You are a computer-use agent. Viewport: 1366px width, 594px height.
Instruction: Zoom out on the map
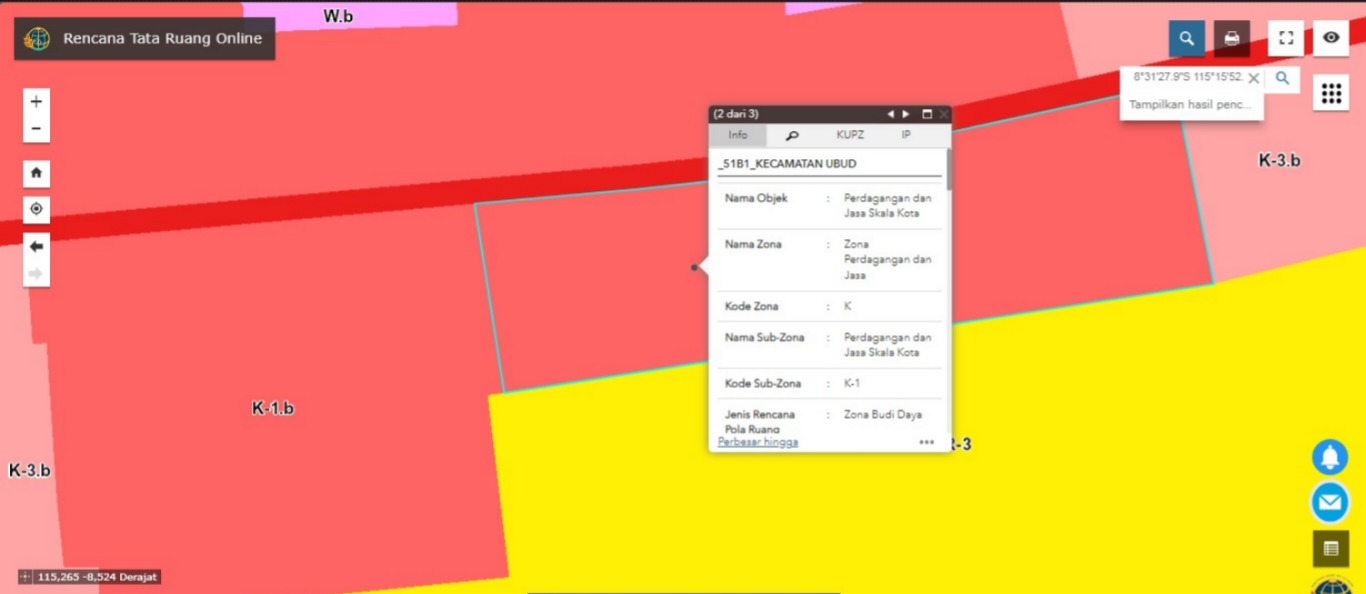point(36,129)
